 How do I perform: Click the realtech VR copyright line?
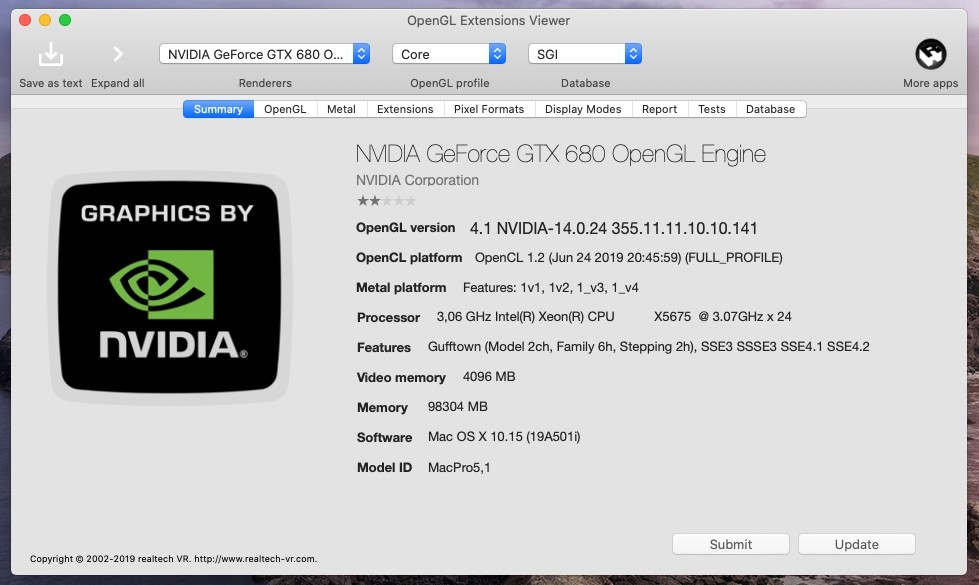pos(174,559)
